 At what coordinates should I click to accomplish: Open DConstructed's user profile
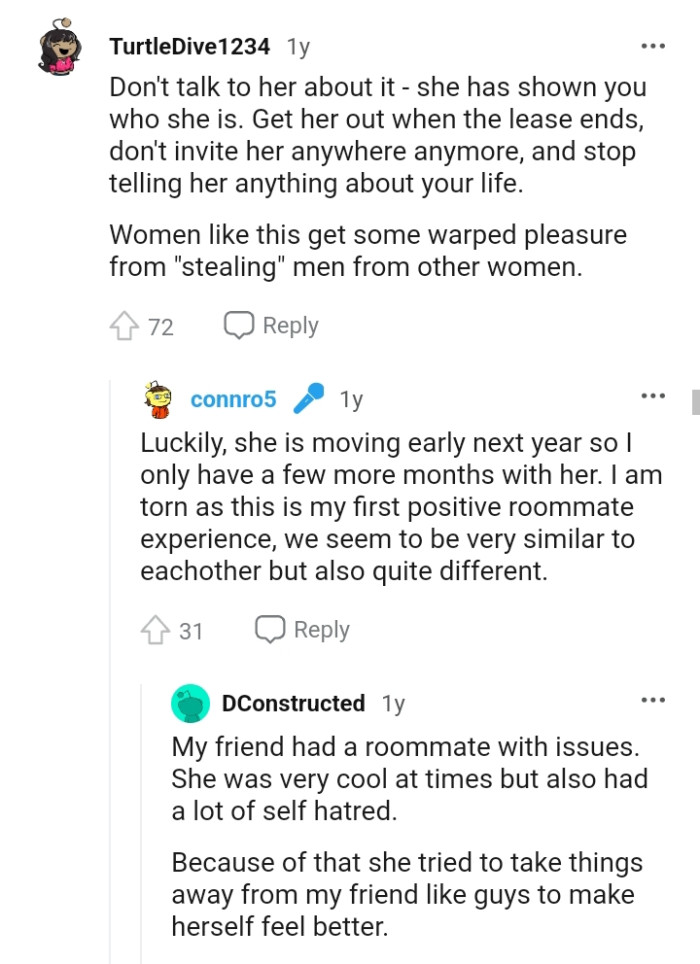click(293, 703)
